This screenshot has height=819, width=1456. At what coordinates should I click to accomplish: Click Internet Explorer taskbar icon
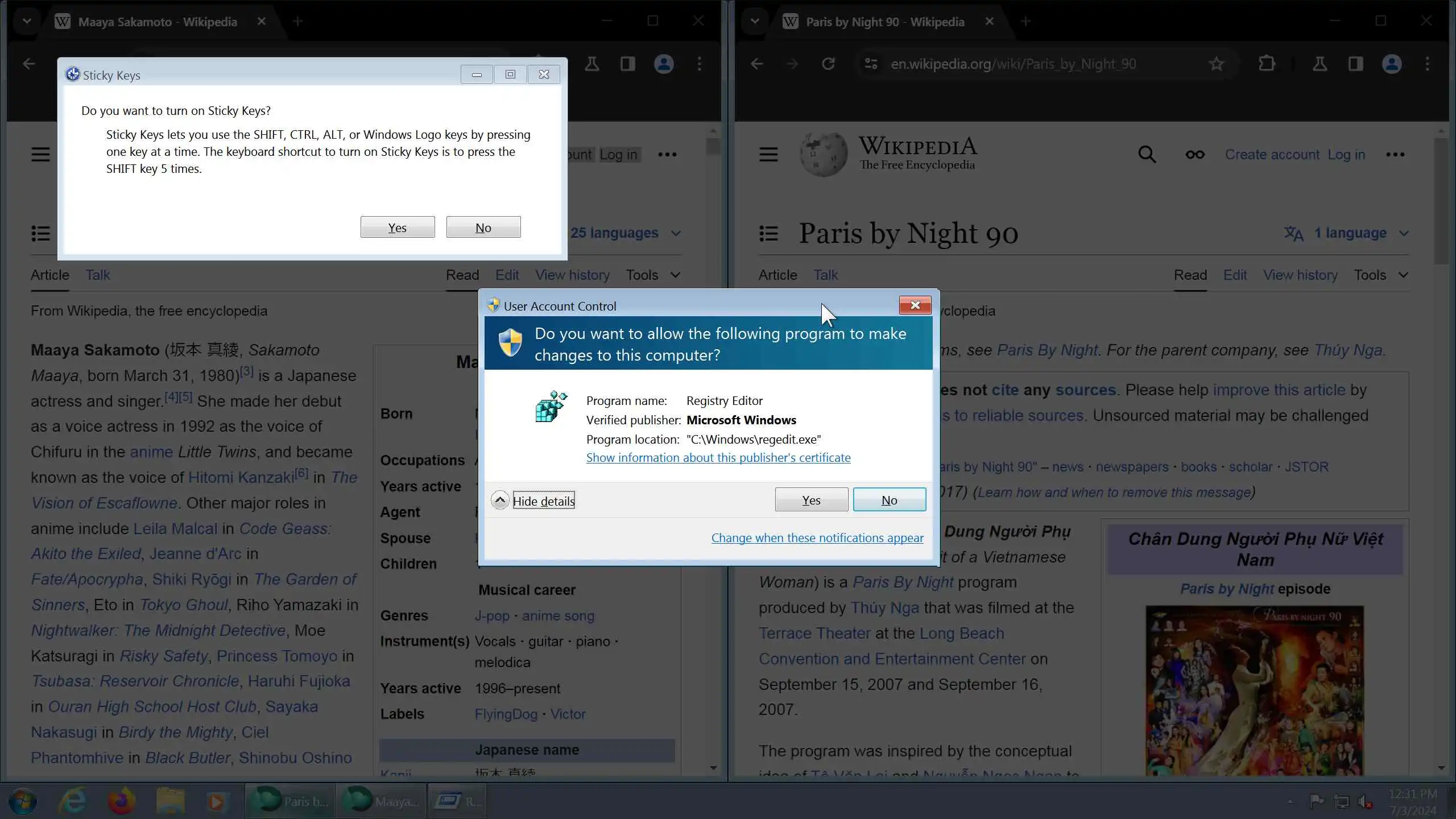click(x=73, y=802)
